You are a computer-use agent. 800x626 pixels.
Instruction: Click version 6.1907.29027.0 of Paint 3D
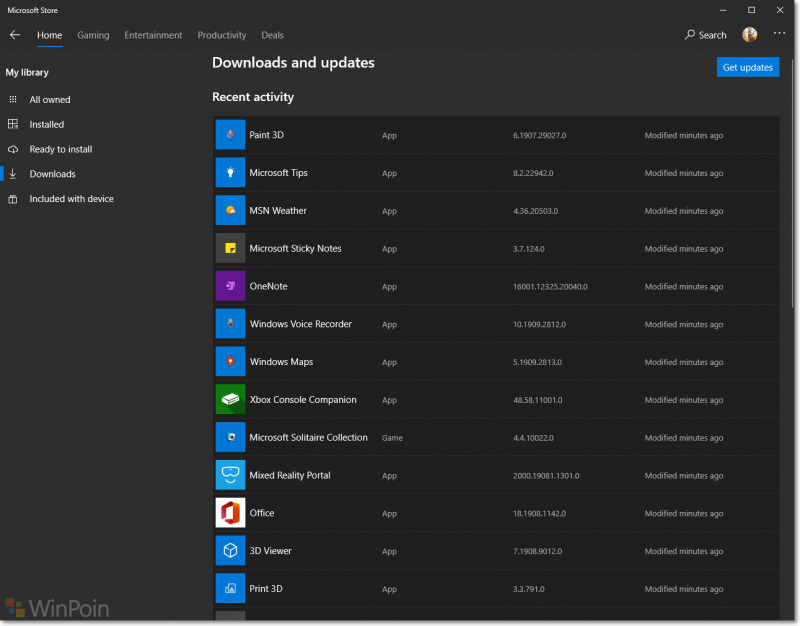pos(539,135)
